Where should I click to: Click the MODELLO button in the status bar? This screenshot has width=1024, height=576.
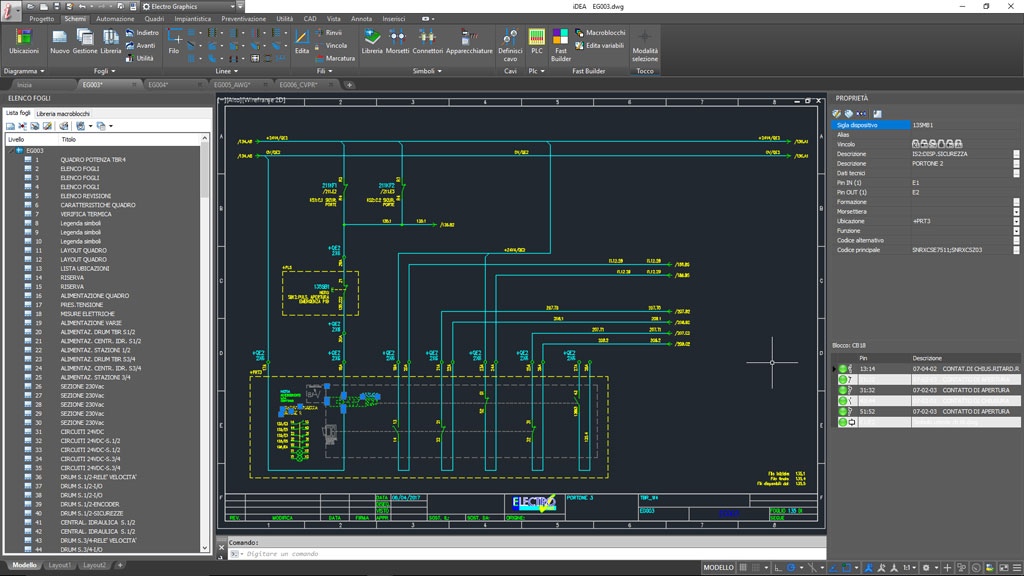722,566
